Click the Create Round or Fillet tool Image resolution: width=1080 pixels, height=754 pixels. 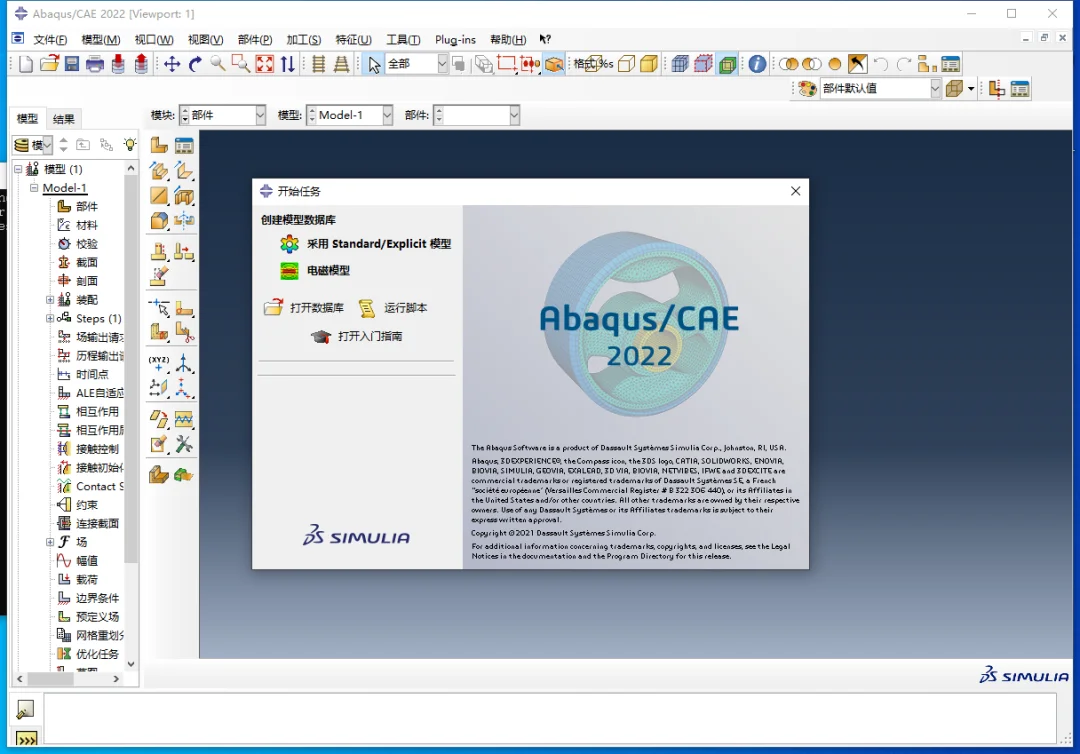(159, 220)
